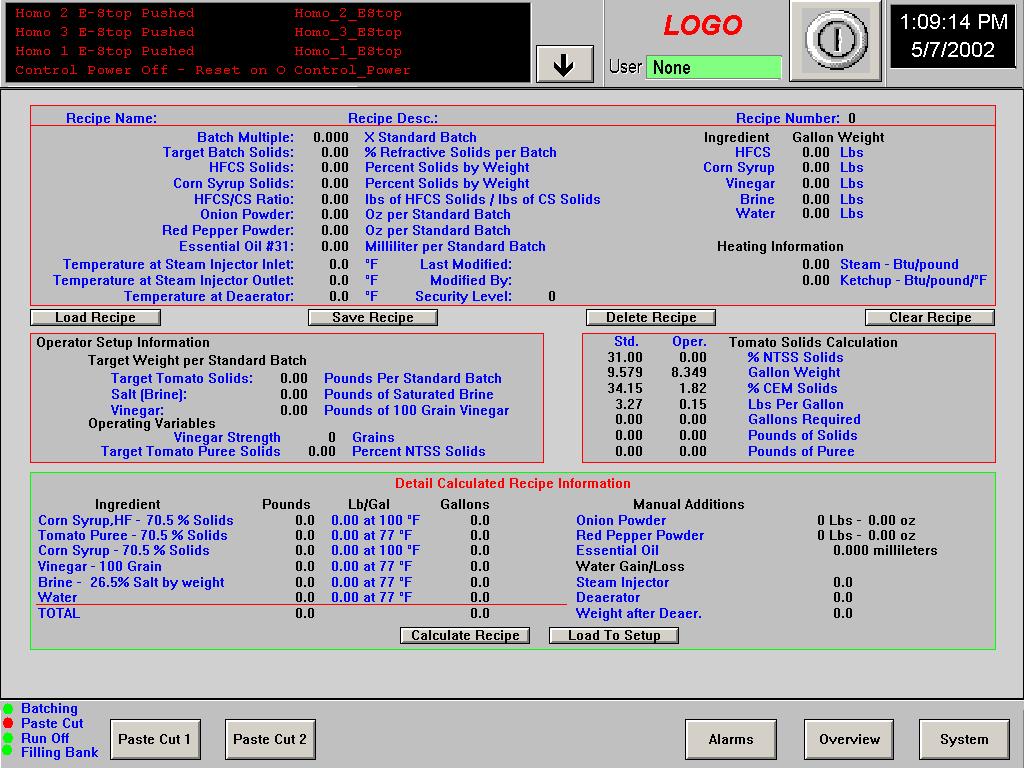The image size is (1024, 768).
Task: Click the down arrow alarm scroll button
Action: (x=564, y=64)
